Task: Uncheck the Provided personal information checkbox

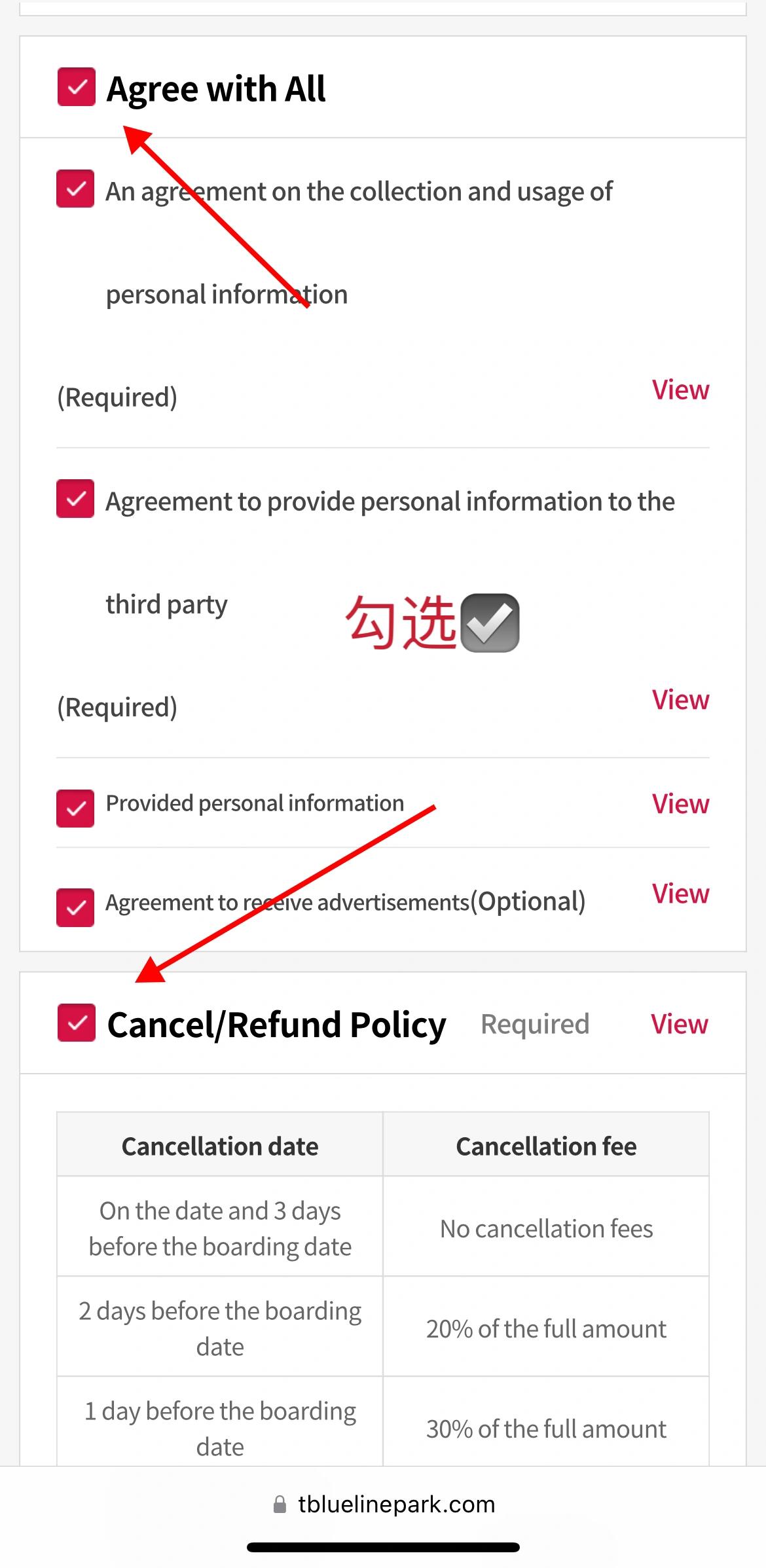Action: click(75, 808)
